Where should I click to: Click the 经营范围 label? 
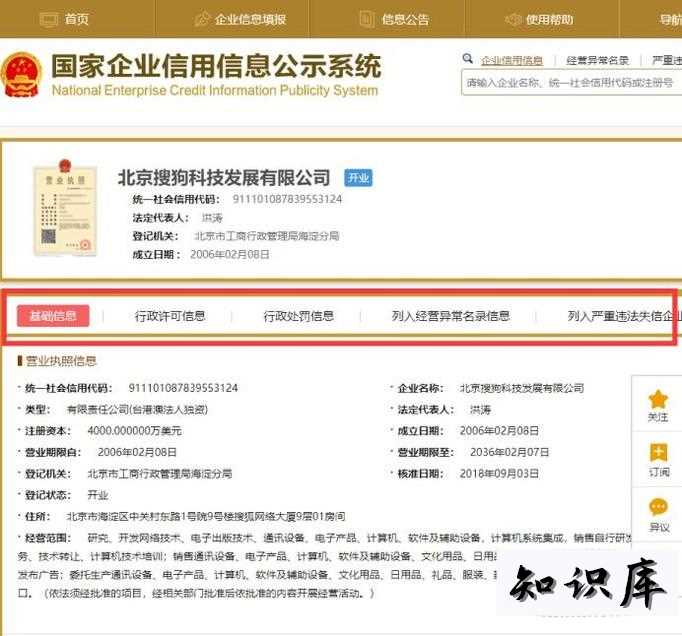tap(48, 538)
